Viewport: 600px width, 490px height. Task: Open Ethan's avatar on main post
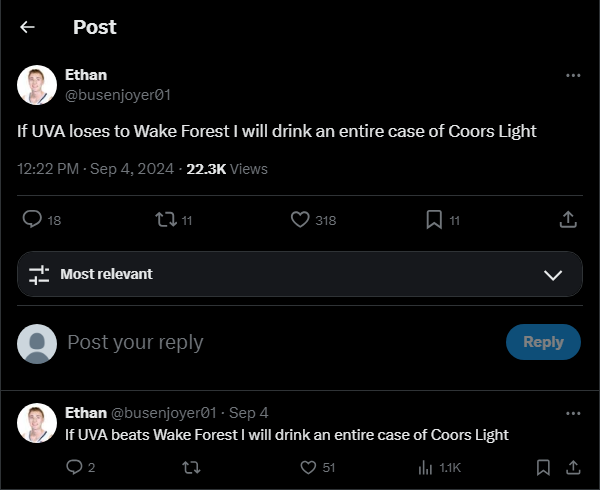pyautogui.click(x=37, y=85)
